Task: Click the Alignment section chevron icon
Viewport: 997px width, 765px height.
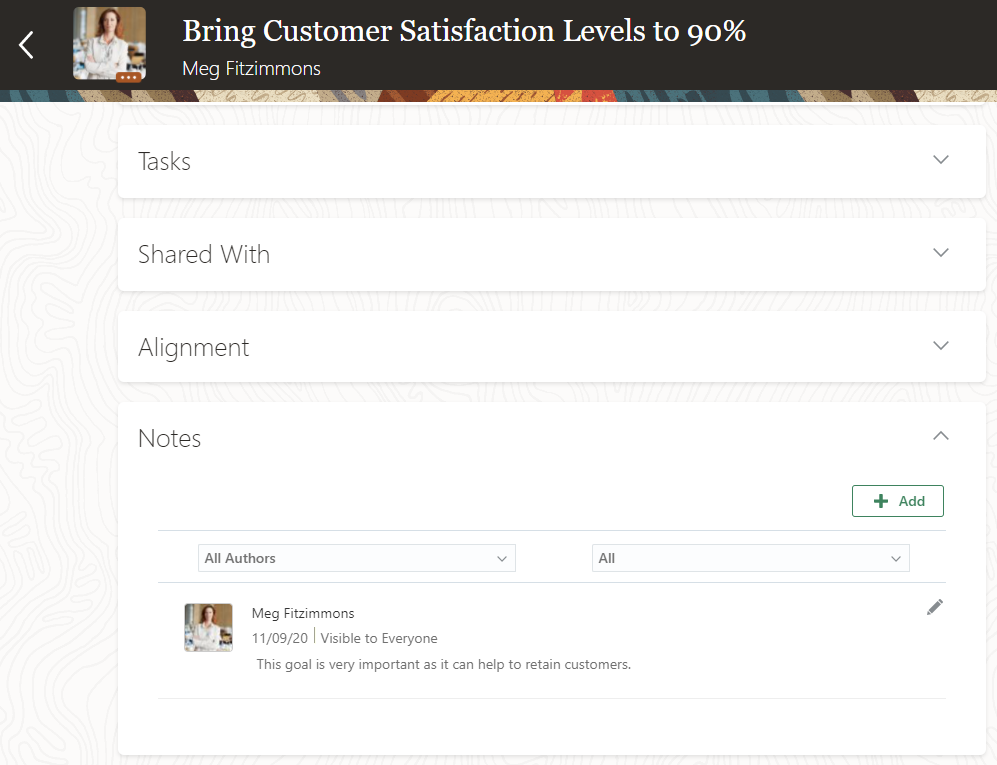Action: tap(941, 345)
